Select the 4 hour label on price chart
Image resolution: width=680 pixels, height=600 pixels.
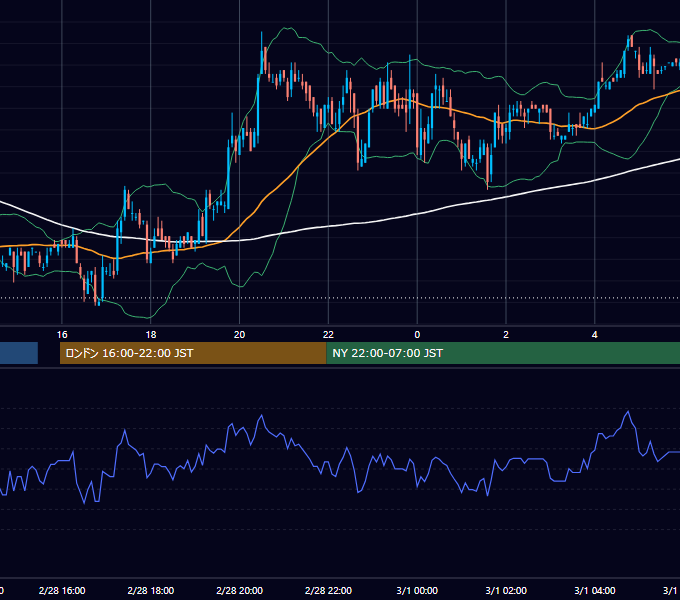[x=595, y=335]
